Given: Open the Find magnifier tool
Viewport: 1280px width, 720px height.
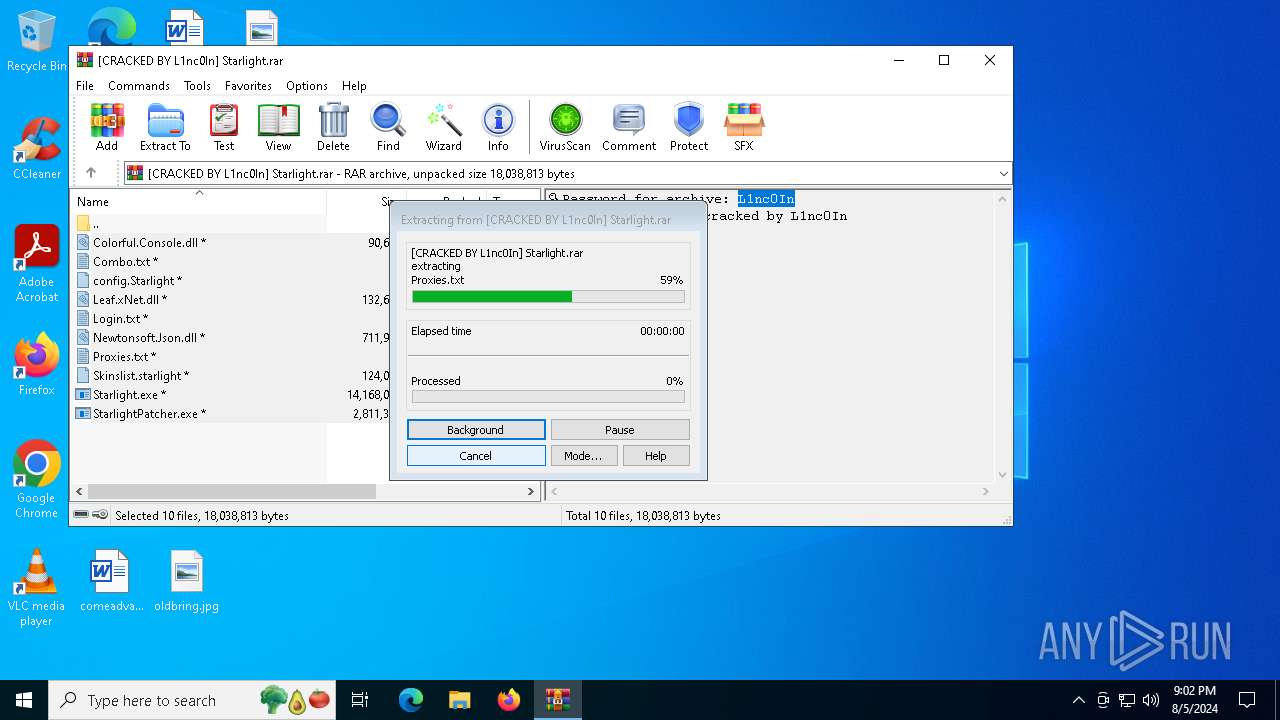Looking at the screenshot, I should point(388,127).
